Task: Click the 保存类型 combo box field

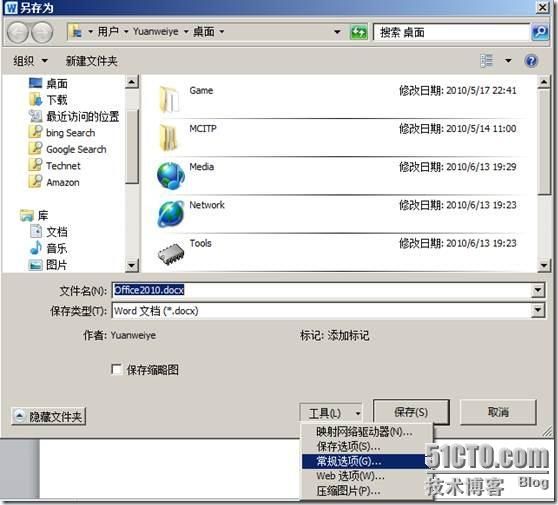Action: [x=322, y=310]
